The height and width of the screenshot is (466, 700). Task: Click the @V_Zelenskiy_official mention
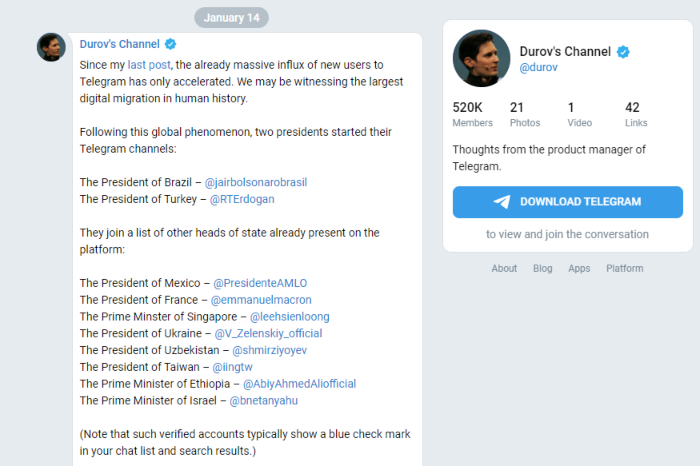point(266,333)
